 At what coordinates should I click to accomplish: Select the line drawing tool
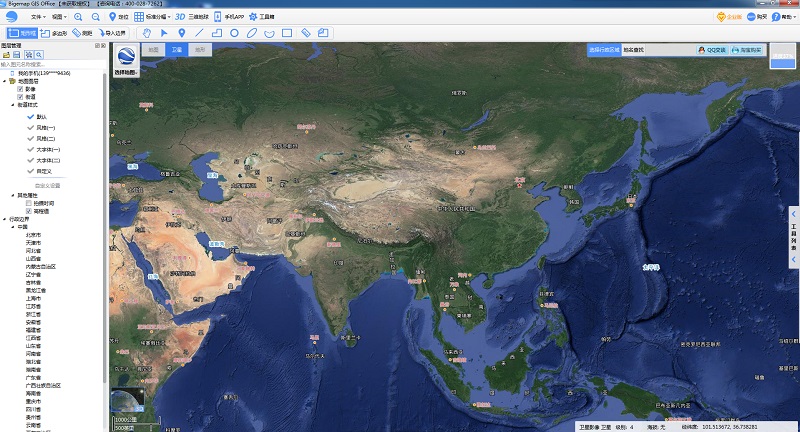[199, 33]
